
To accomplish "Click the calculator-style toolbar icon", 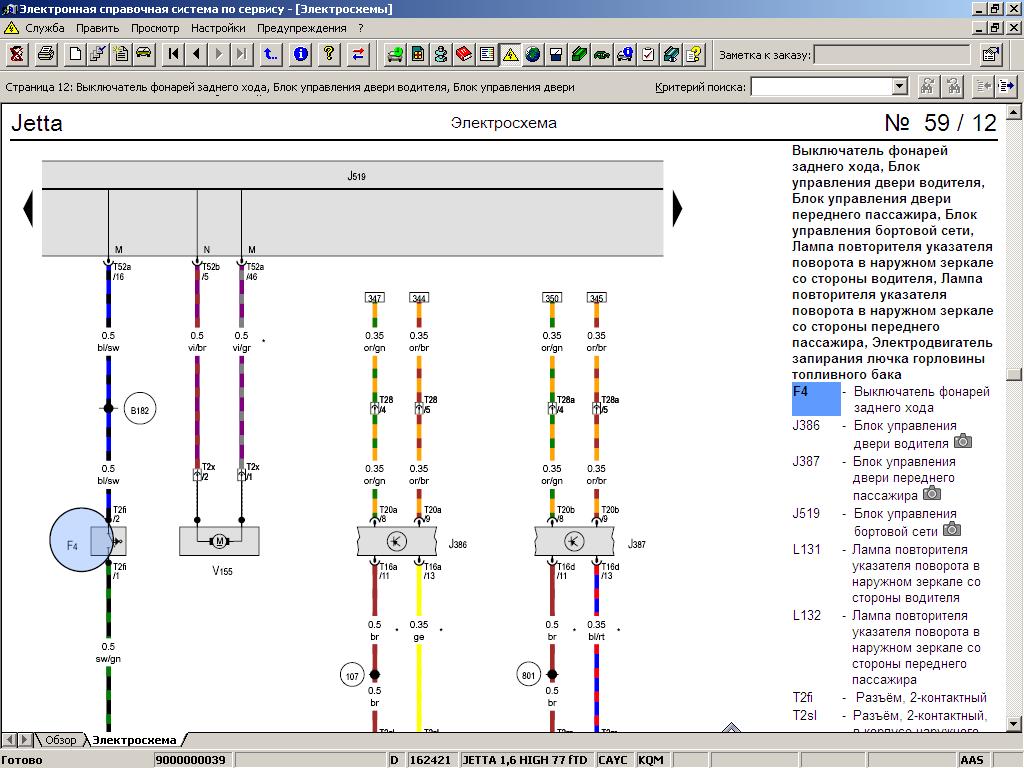I will (418, 54).
